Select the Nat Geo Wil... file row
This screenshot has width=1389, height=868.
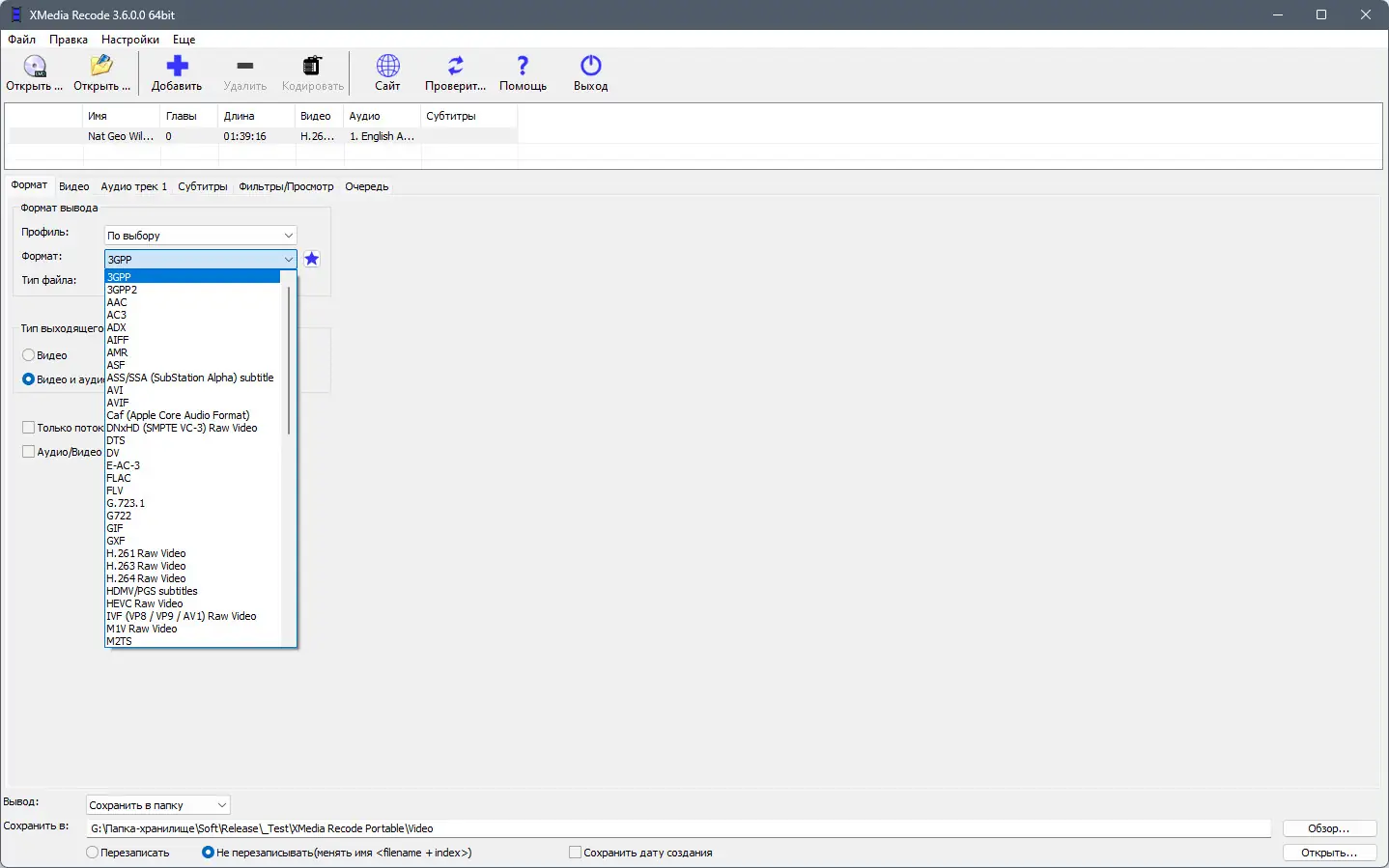tap(264, 136)
